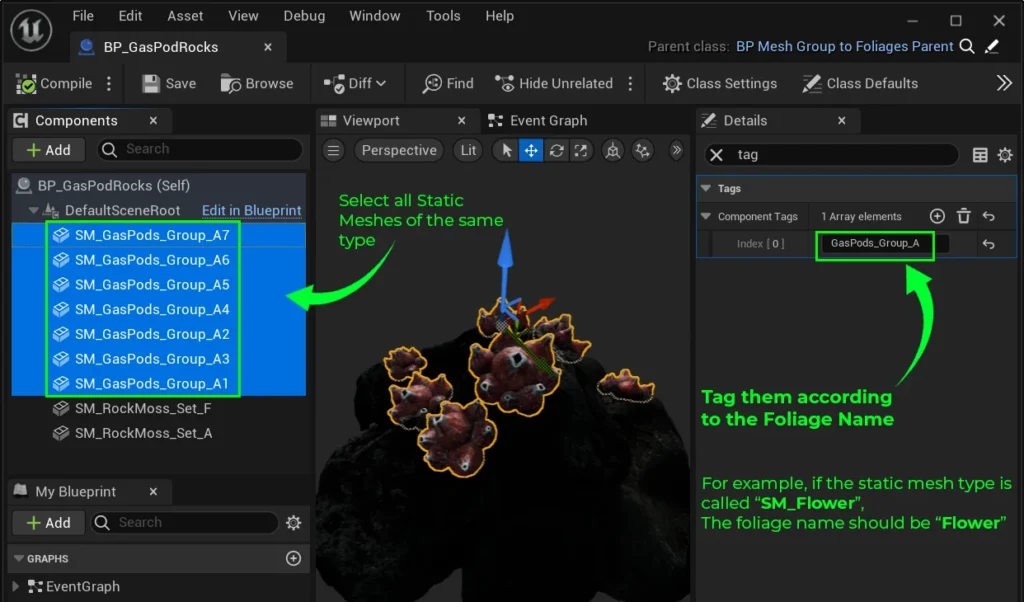Collapse the Component Tags array

[705, 216]
